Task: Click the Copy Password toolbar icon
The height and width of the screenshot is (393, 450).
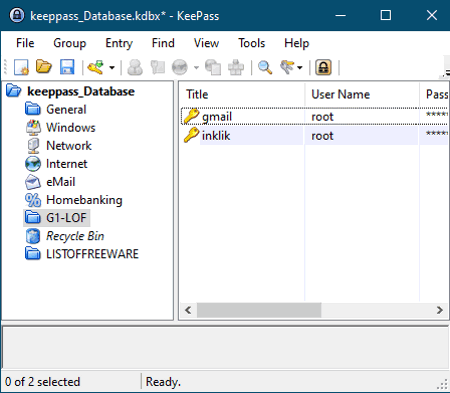Action: point(158,67)
